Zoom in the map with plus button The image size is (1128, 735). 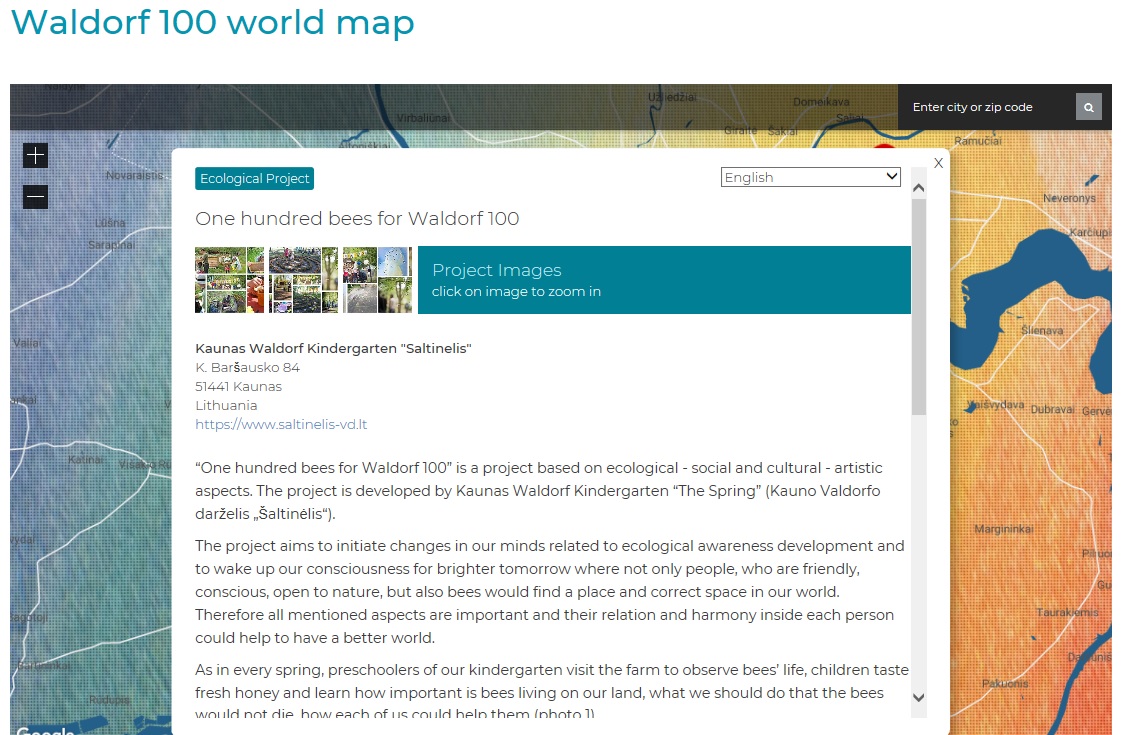35,155
